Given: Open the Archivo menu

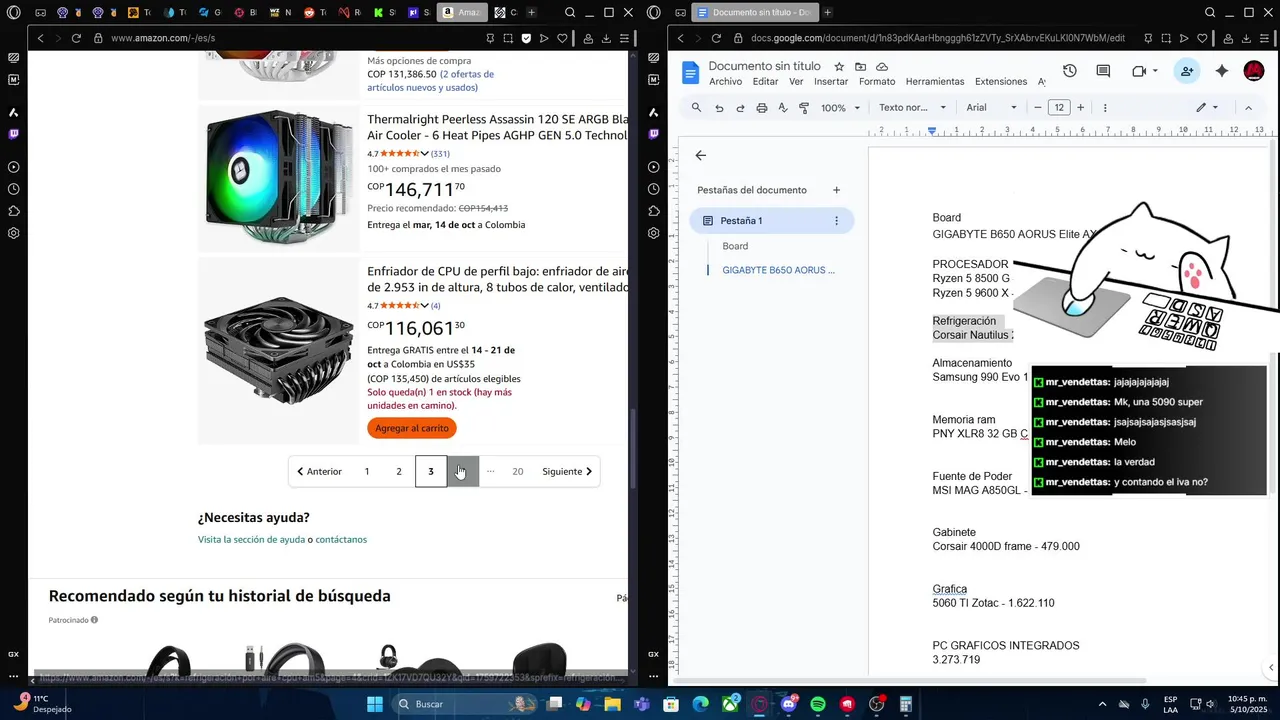Looking at the screenshot, I should coord(725,82).
